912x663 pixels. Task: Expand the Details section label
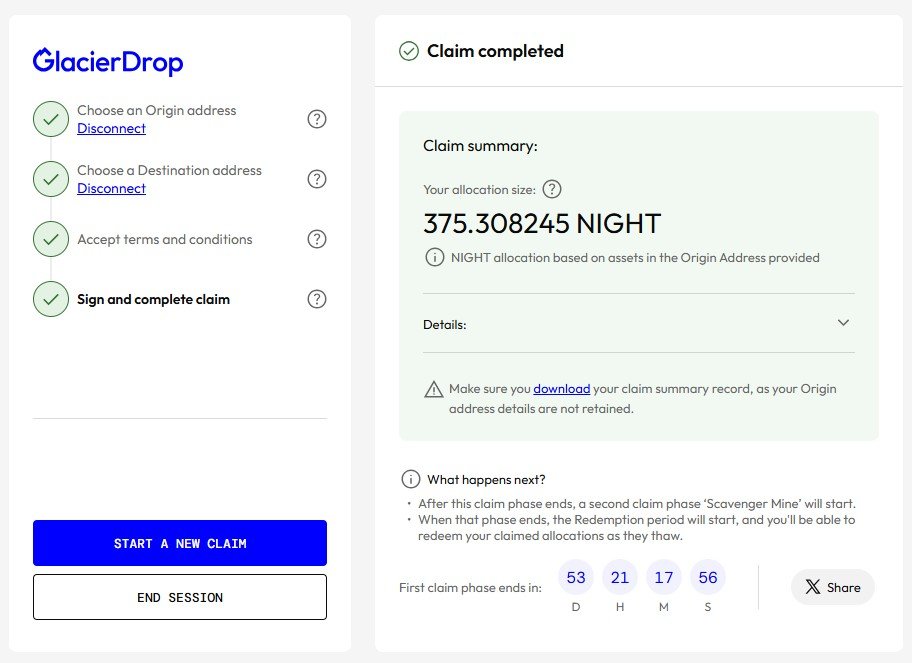pos(445,324)
